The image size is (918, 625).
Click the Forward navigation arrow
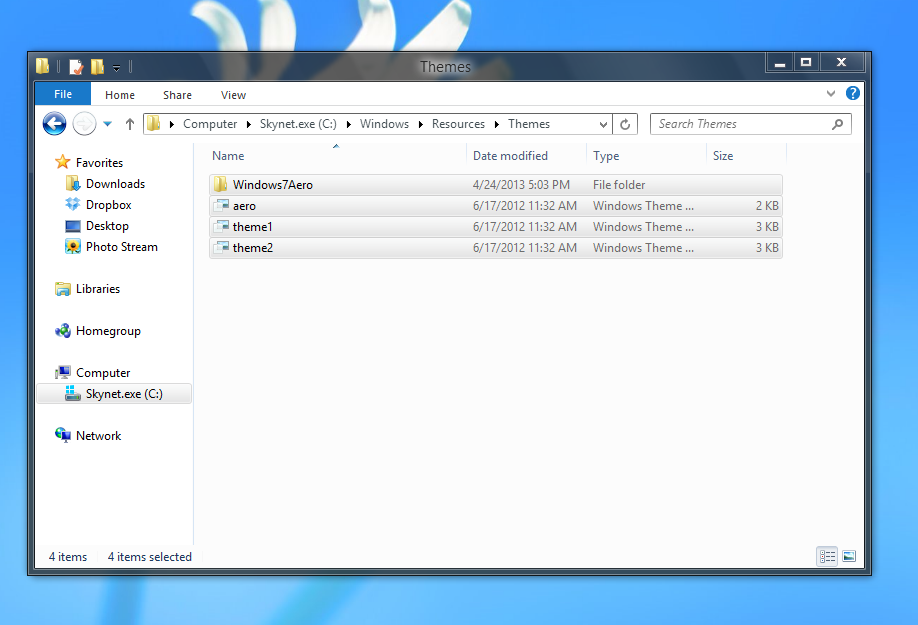[x=84, y=124]
